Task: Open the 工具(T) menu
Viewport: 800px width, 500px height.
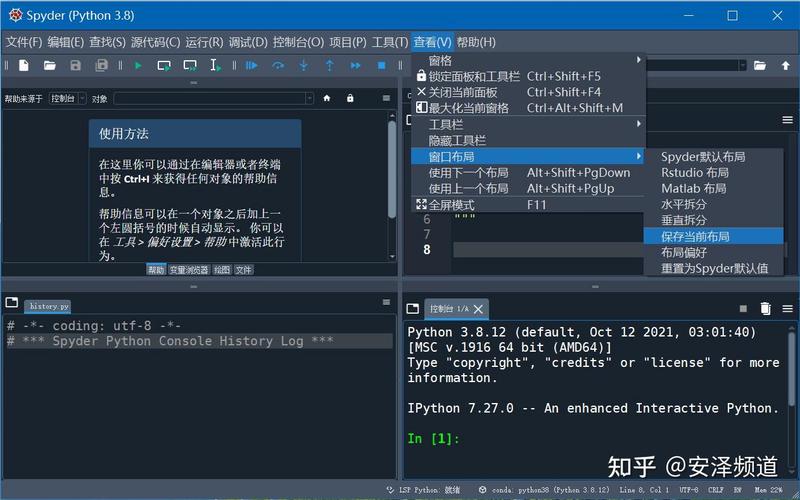Action: point(390,42)
